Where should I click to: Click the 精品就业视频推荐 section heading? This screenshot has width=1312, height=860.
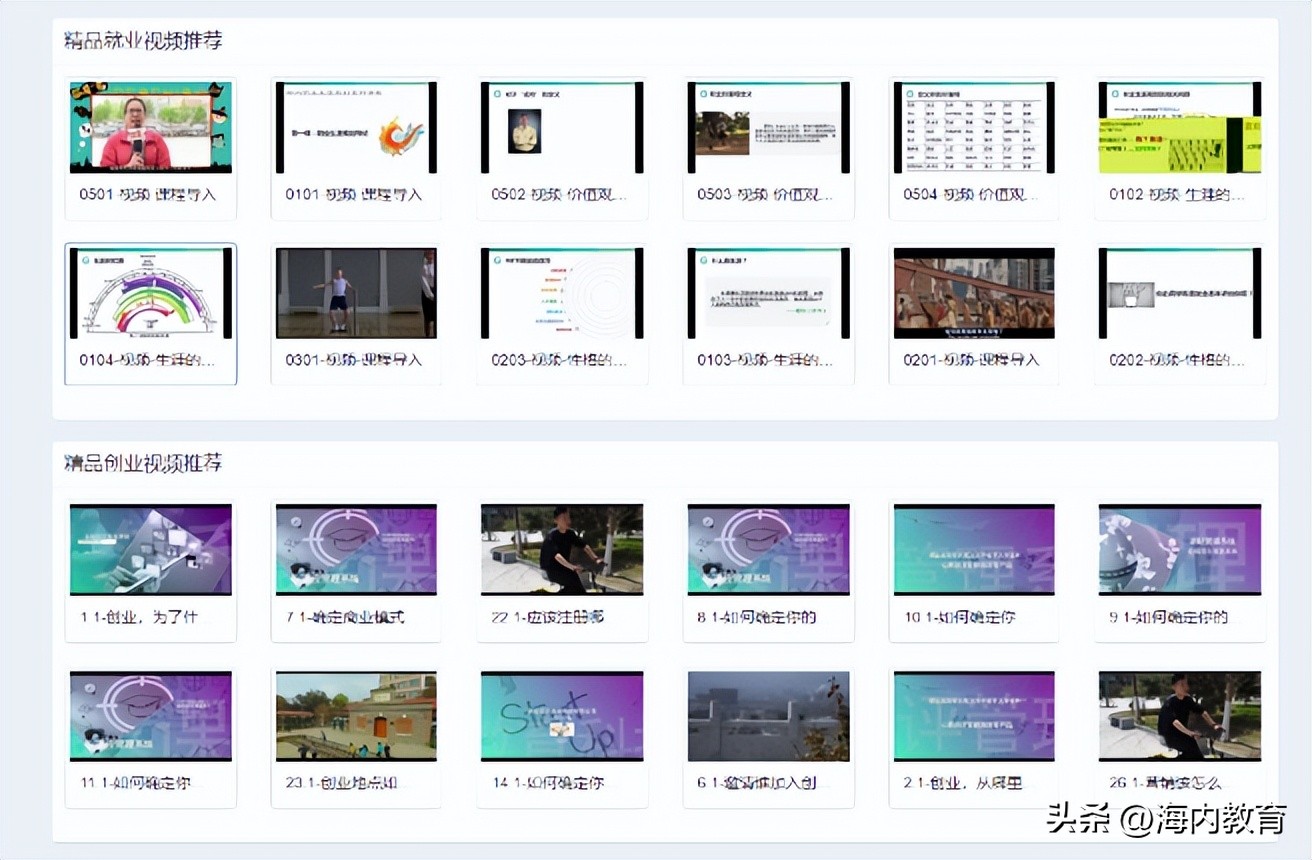[x=145, y=40]
